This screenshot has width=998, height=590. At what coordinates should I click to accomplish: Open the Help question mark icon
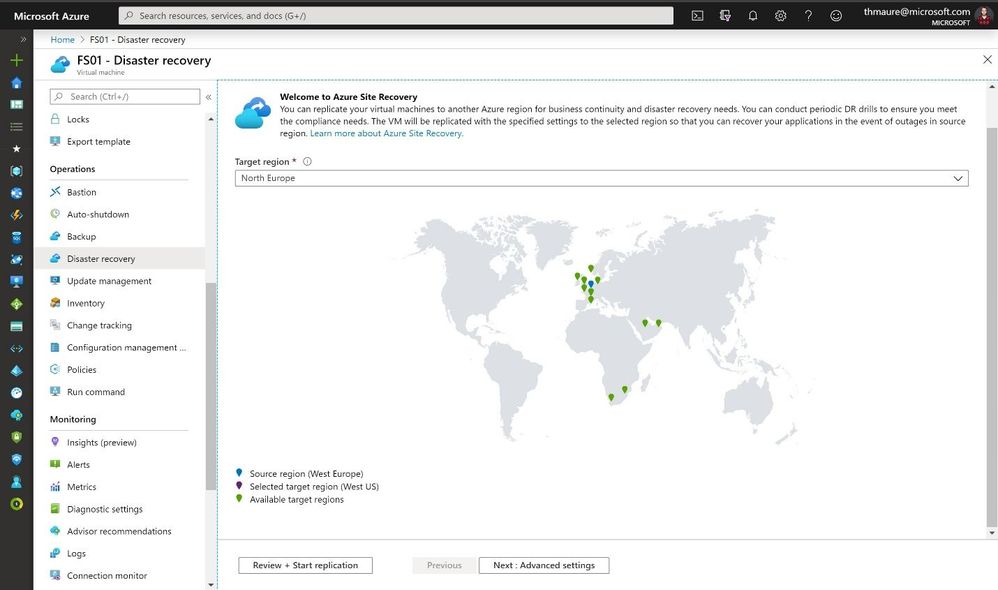coord(808,16)
